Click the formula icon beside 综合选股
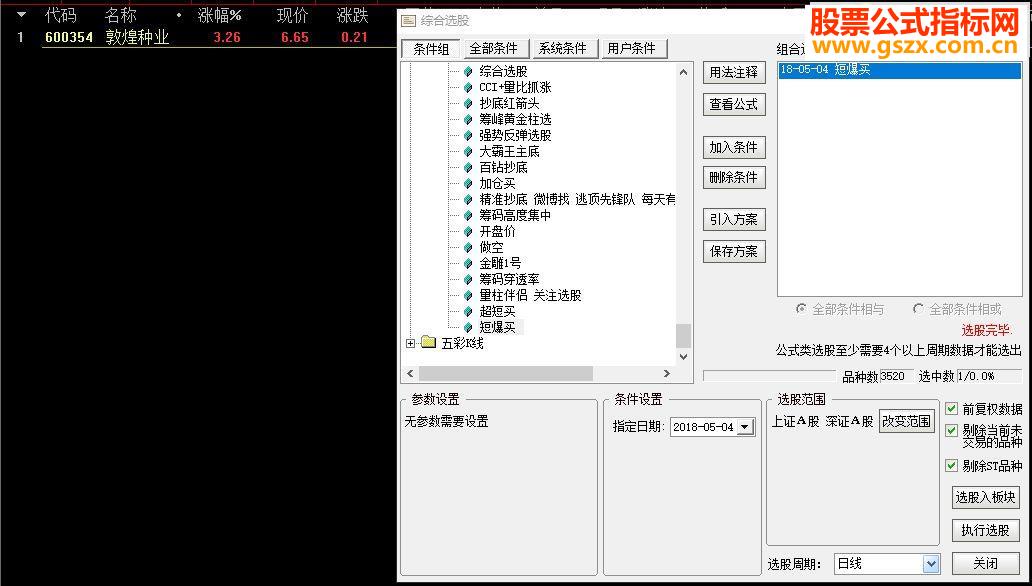1032x586 pixels. click(468, 72)
